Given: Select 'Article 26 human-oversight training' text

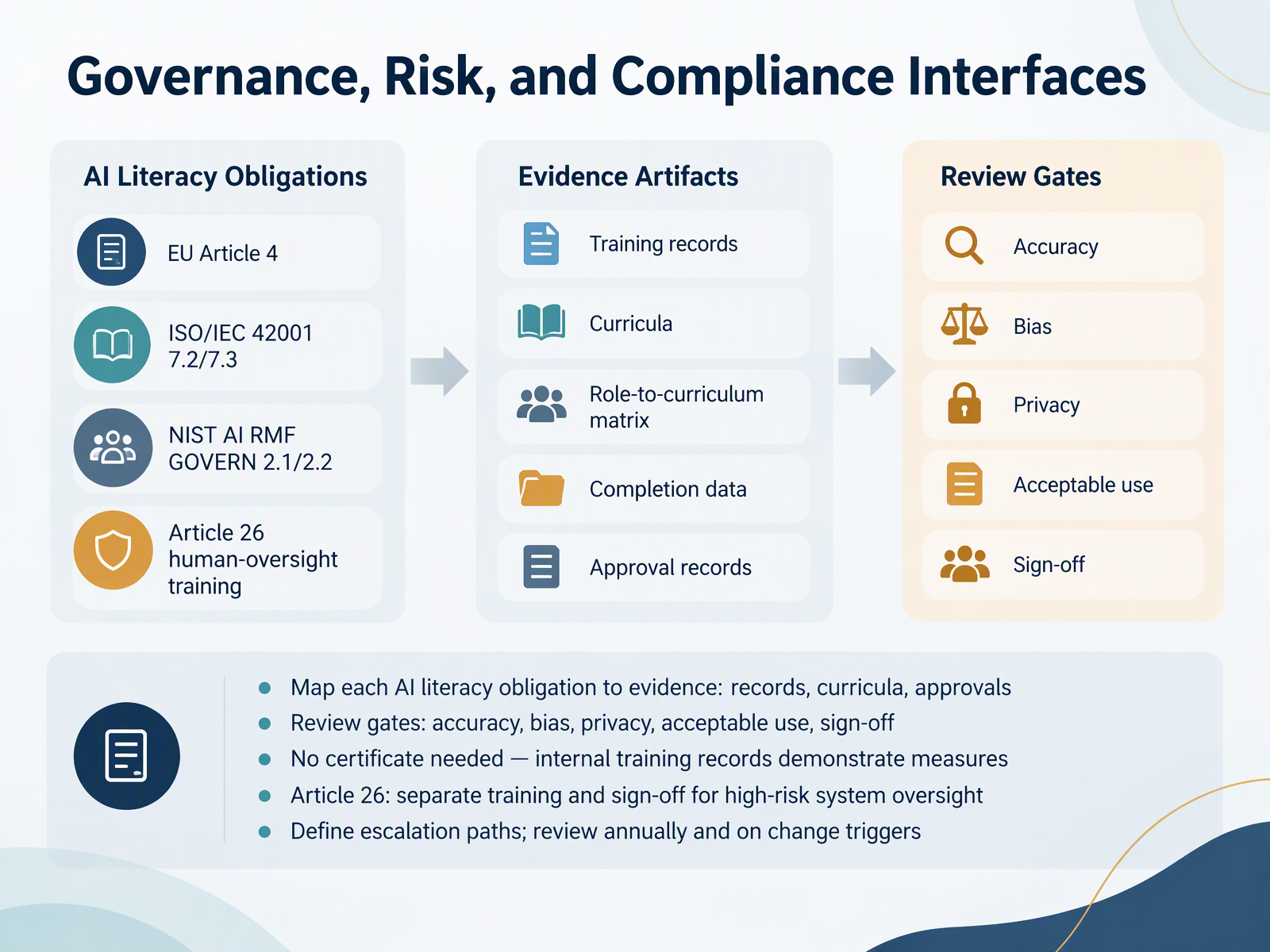Looking at the screenshot, I should (253, 559).
